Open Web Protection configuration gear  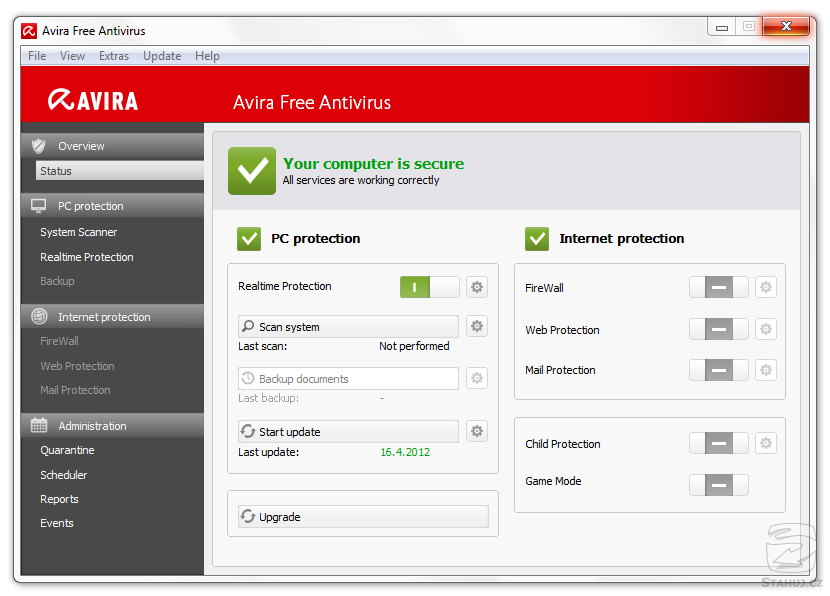(x=765, y=329)
